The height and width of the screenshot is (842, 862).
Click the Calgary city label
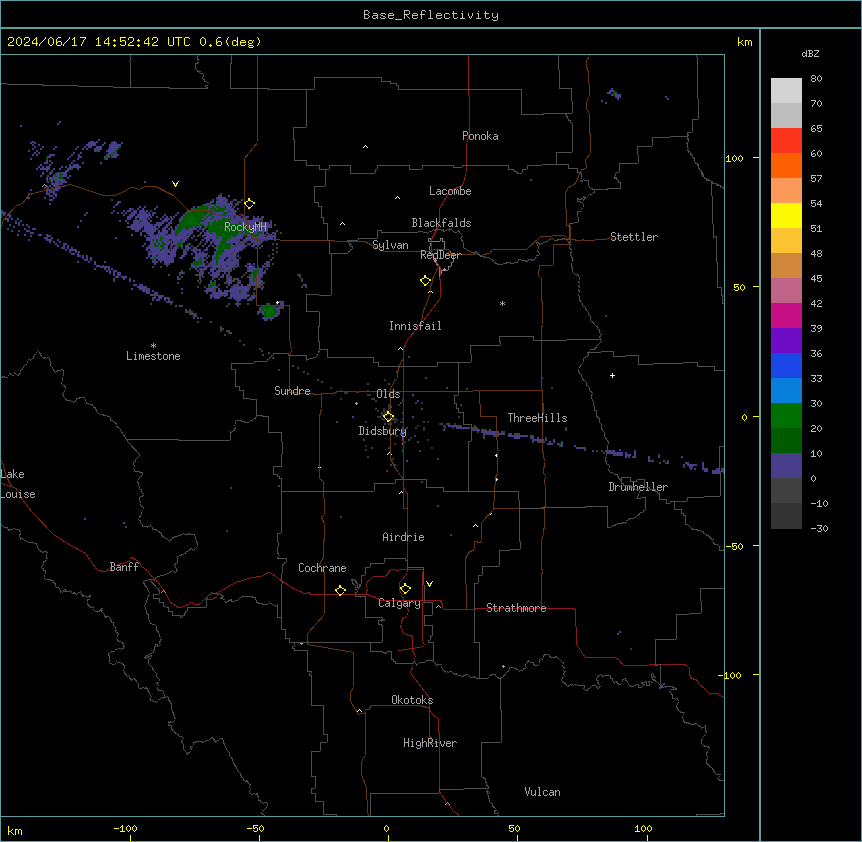point(399,603)
